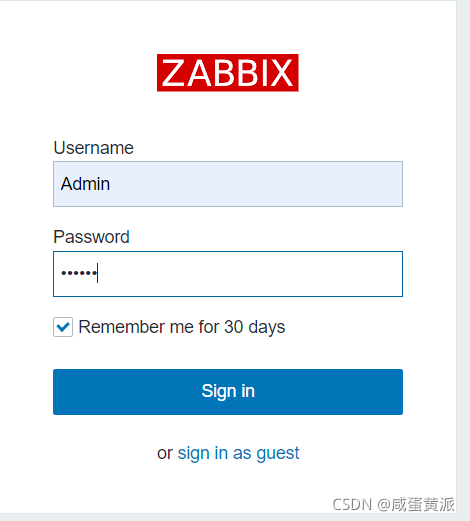Viewport: 470px width, 521px height.
Task: Click the red ZABBIX logo
Action: point(228,73)
